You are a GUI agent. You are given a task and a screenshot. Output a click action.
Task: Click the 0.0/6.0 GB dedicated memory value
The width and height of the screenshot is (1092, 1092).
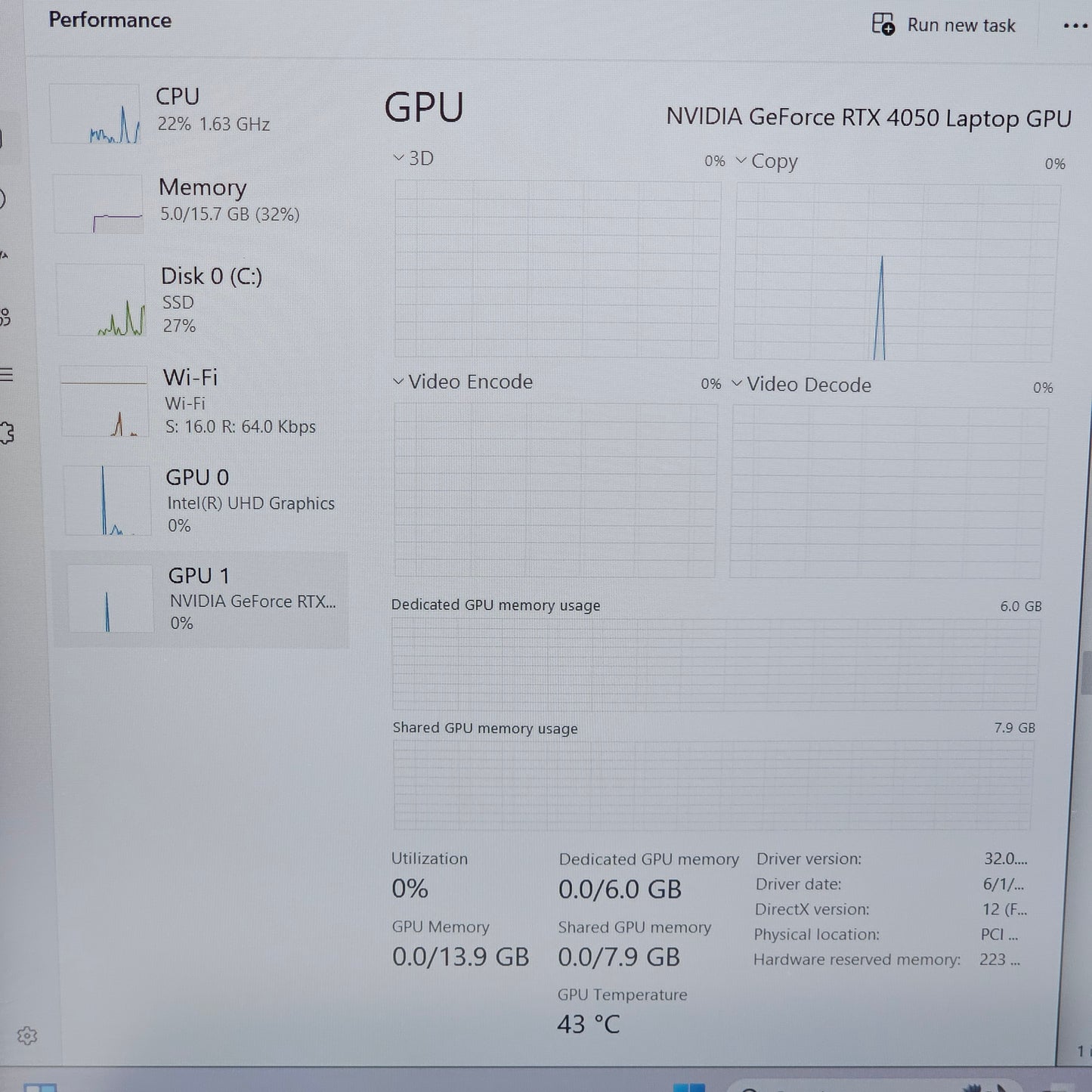tap(620, 889)
